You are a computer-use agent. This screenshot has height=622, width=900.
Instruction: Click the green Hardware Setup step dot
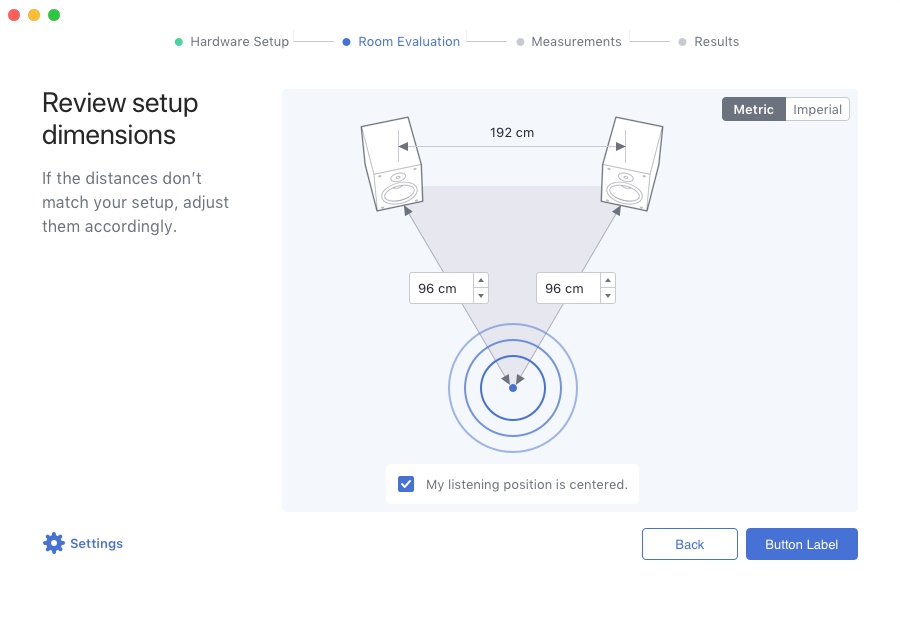click(x=179, y=42)
